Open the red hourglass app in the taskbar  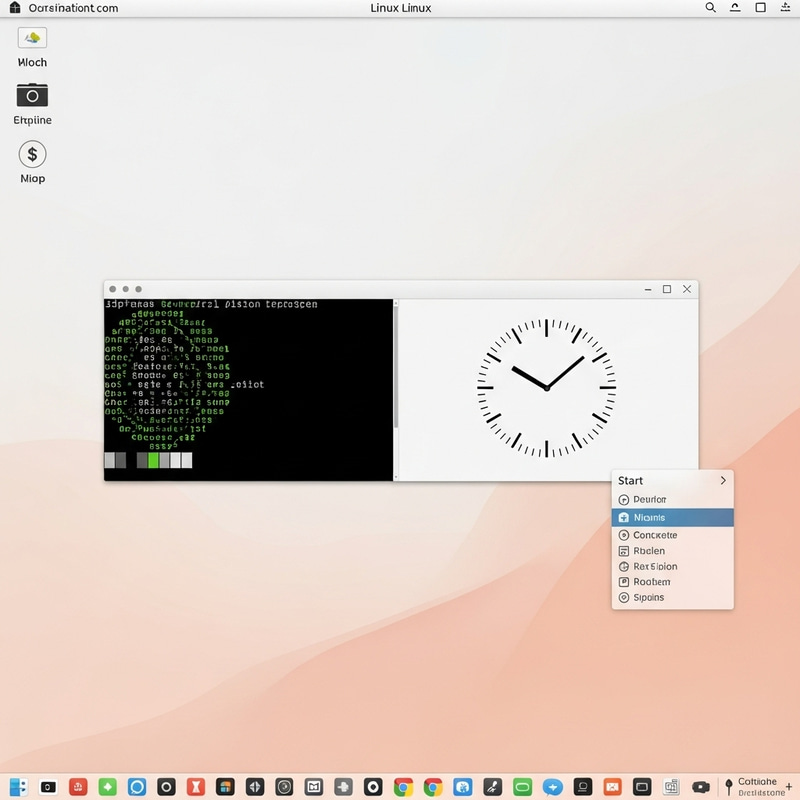[x=196, y=787]
